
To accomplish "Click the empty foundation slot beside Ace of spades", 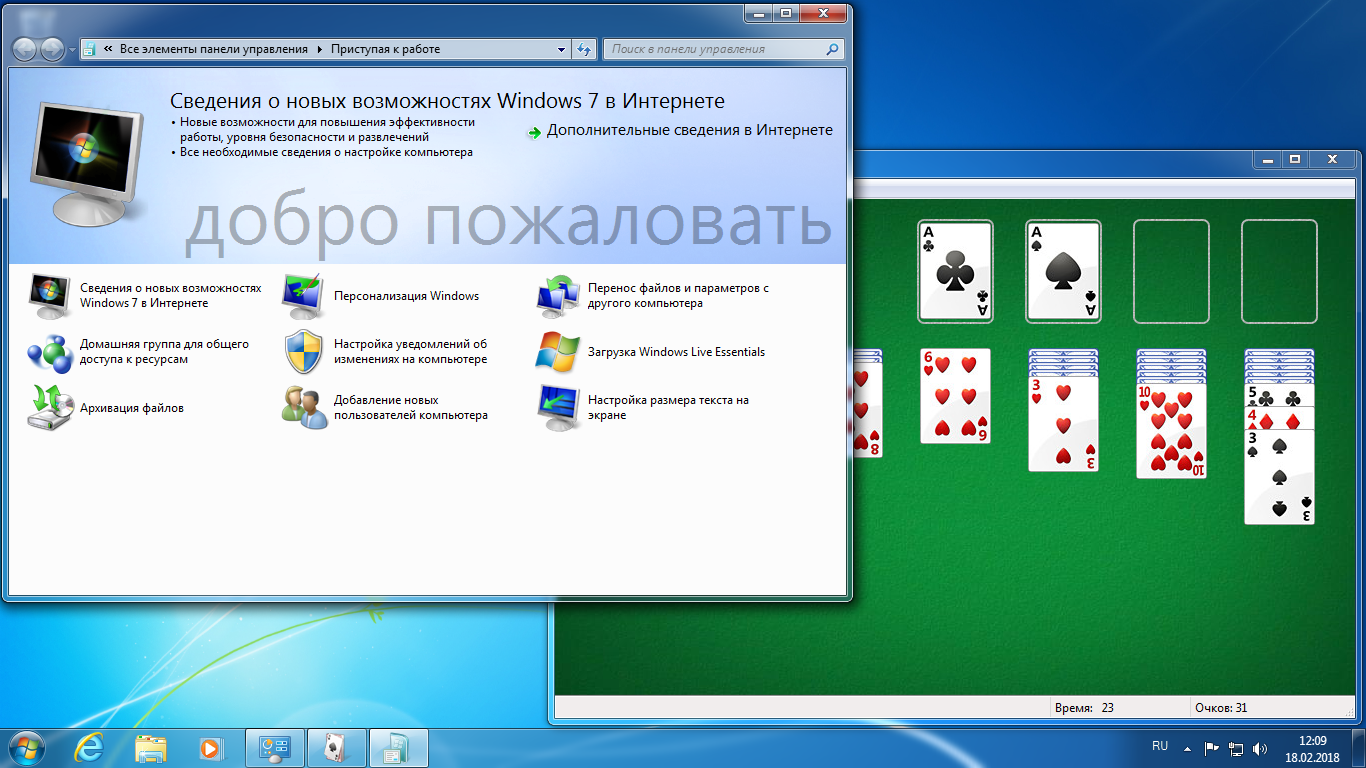I will (x=1171, y=271).
